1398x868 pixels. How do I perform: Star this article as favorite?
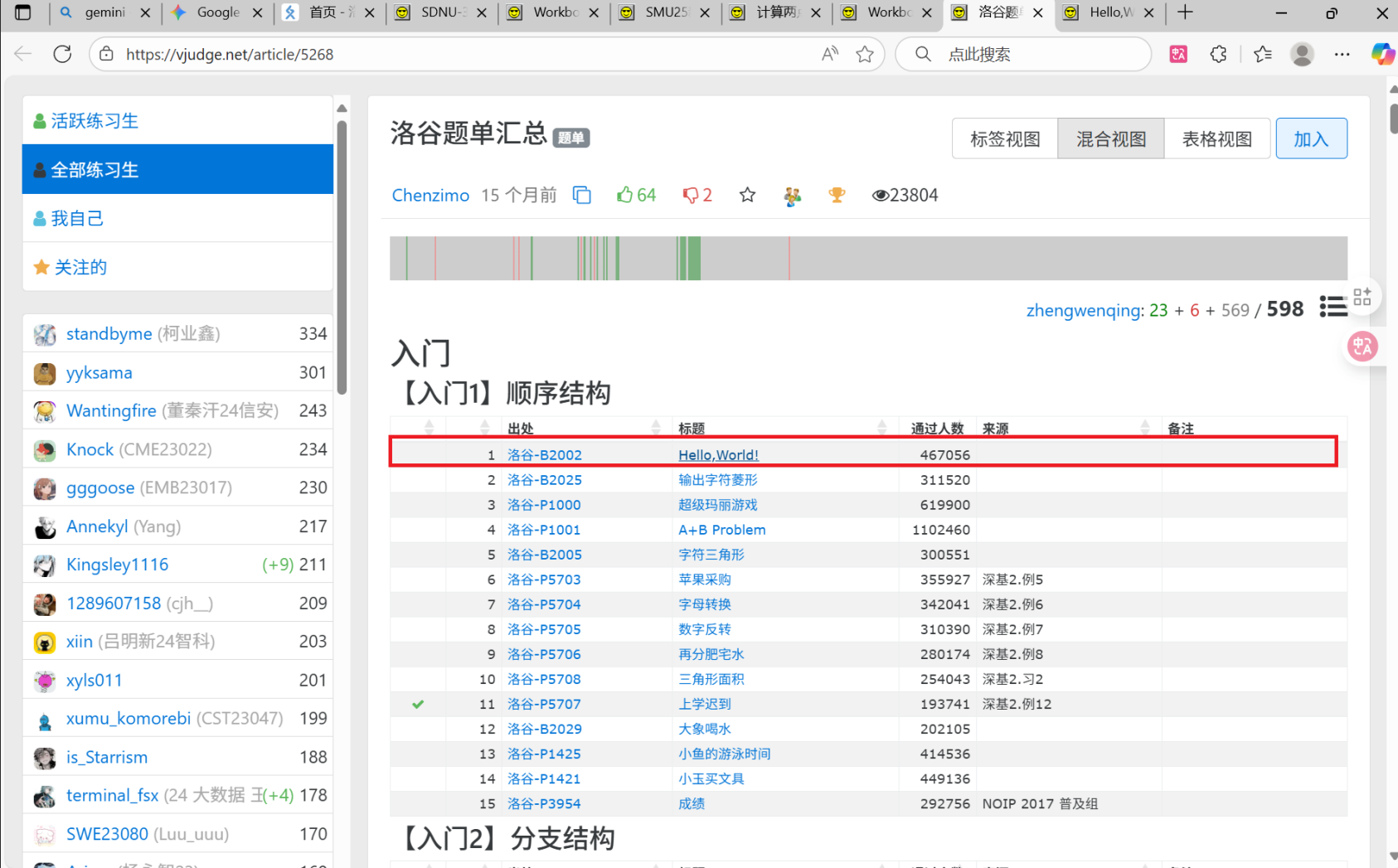pyautogui.click(x=747, y=195)
